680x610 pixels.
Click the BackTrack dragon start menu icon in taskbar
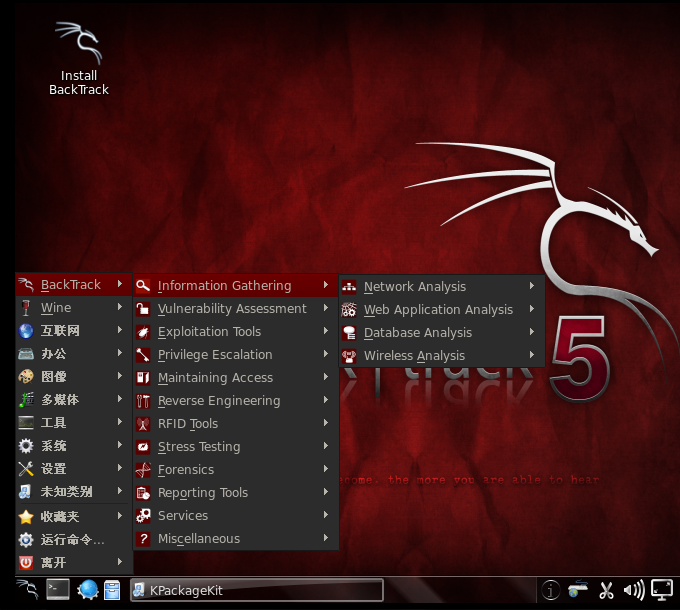pyautogui.click(x=27, y=590)
